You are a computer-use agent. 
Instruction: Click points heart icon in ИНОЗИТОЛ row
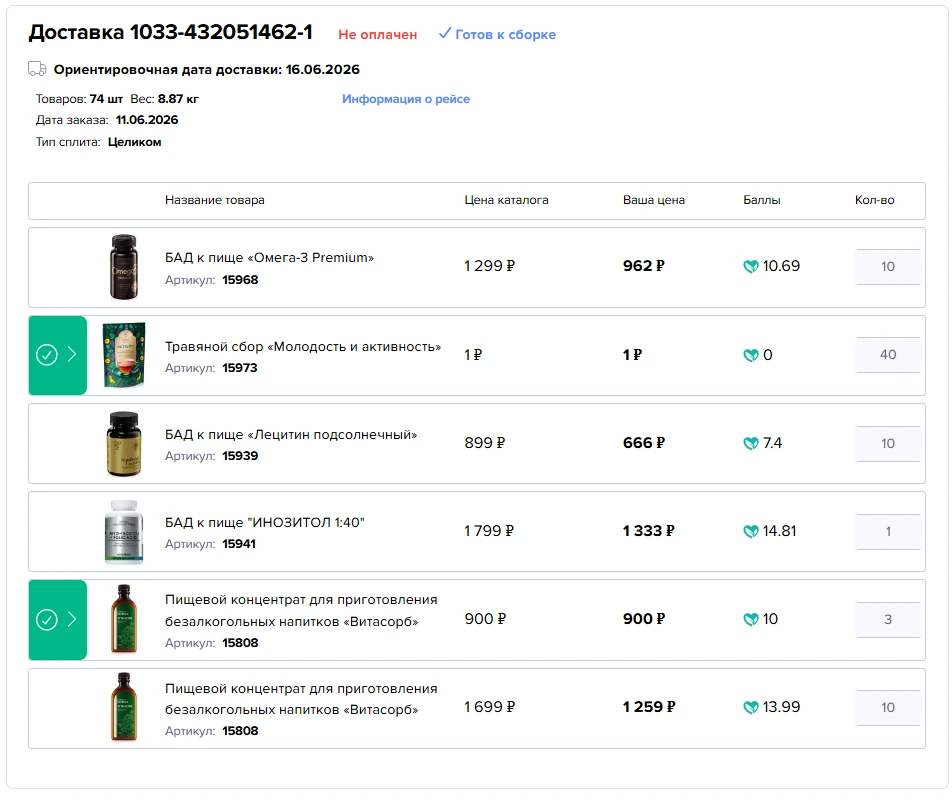(751, 531)
